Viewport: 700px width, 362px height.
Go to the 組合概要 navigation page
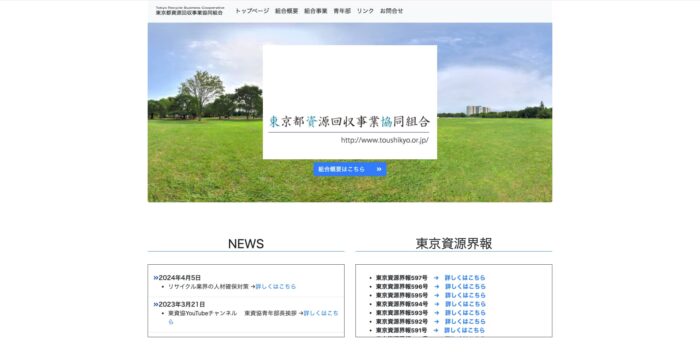286,11
